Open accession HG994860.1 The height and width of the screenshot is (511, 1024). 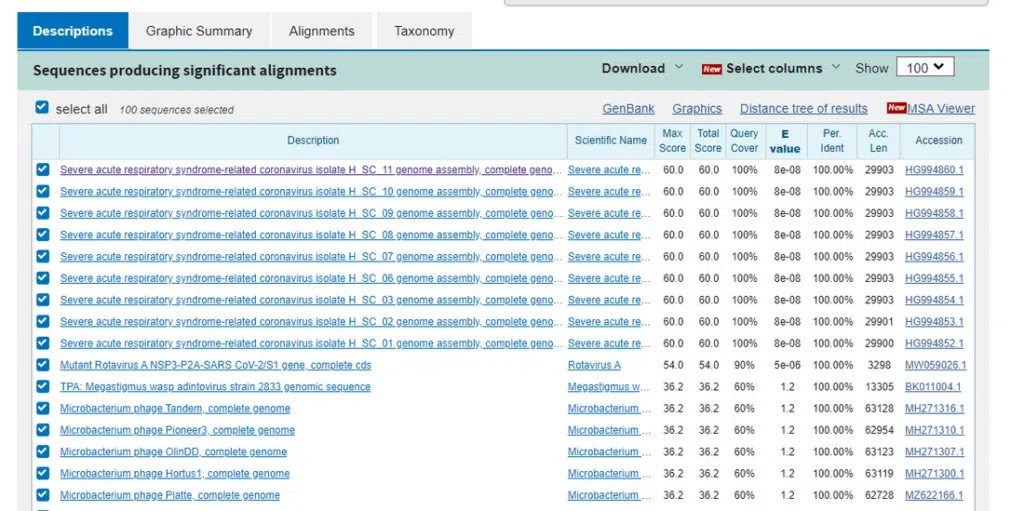click(934, 170)
